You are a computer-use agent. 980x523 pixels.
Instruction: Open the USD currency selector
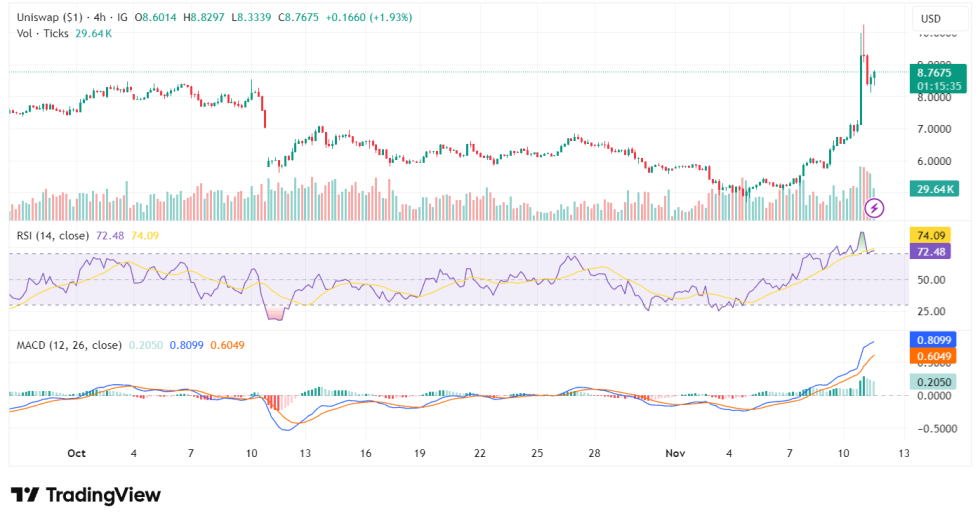[930, 18]
